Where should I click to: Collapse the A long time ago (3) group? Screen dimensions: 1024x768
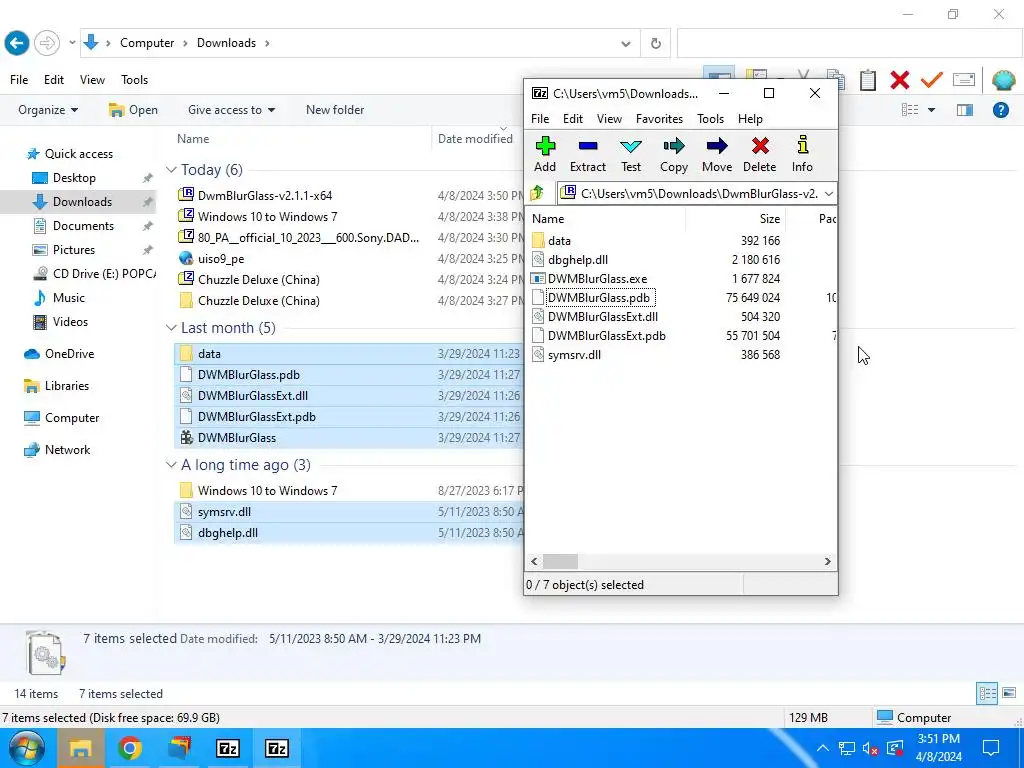[171, 465]
